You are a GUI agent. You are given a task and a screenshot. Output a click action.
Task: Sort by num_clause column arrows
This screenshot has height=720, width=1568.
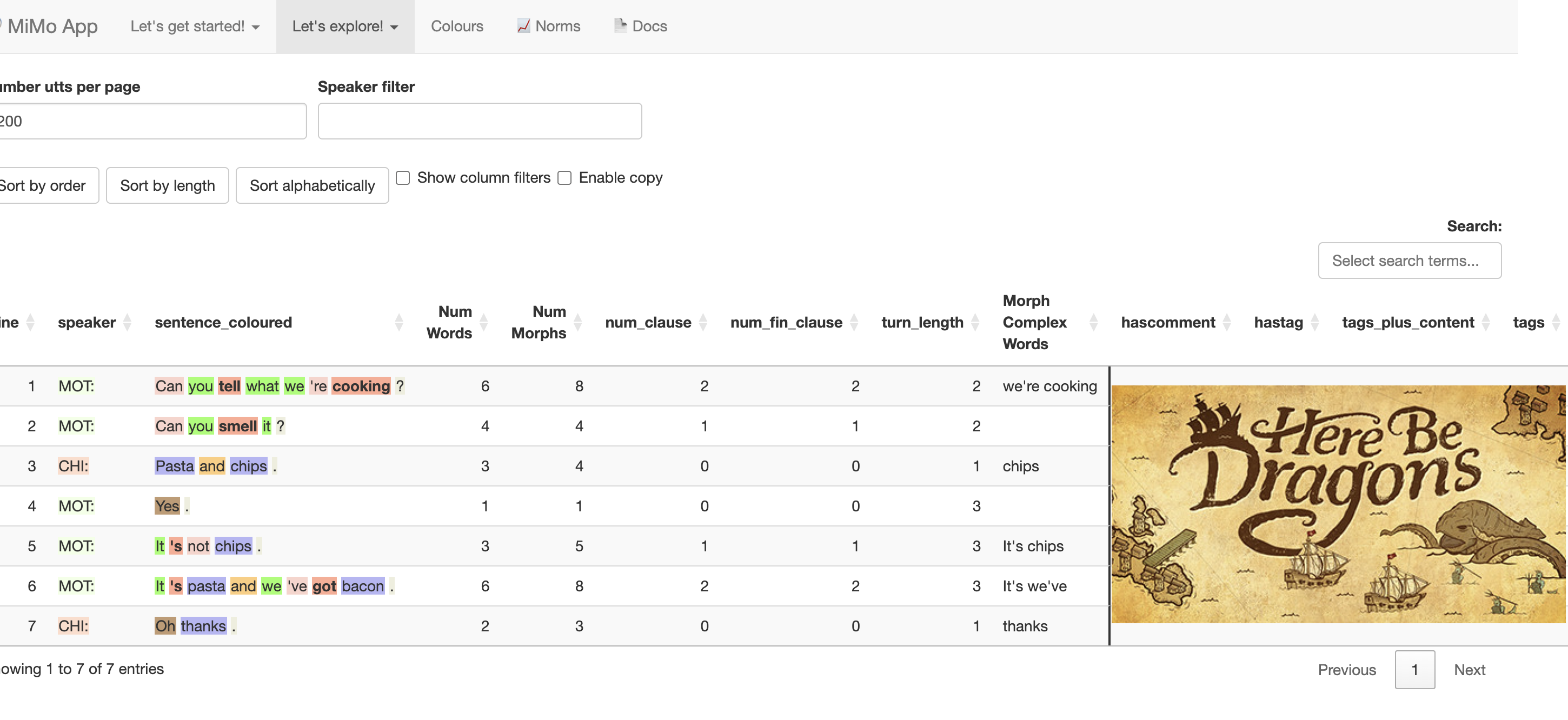(703, 322)
